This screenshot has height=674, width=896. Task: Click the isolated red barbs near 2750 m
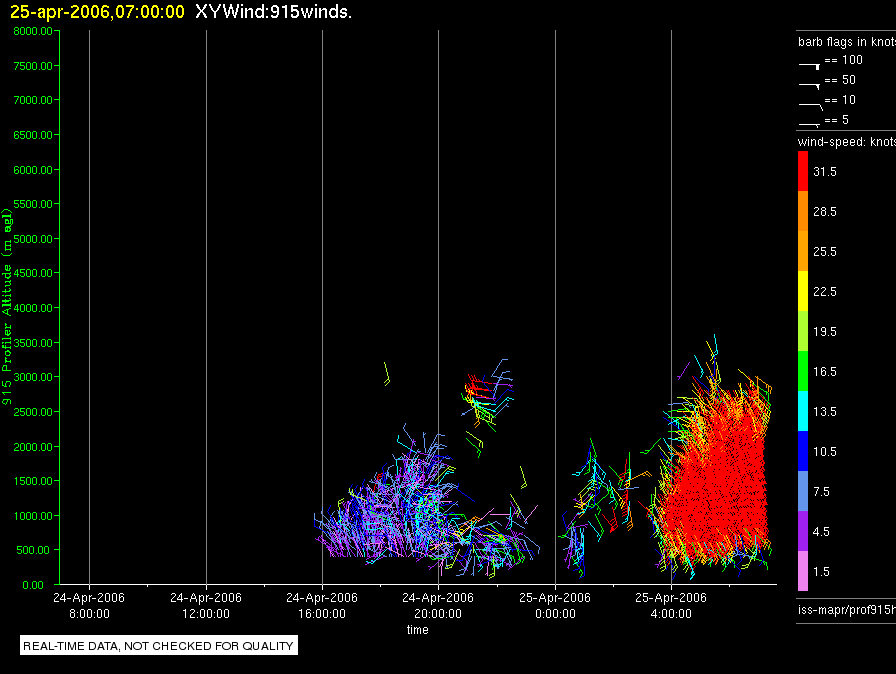(479, 387)
